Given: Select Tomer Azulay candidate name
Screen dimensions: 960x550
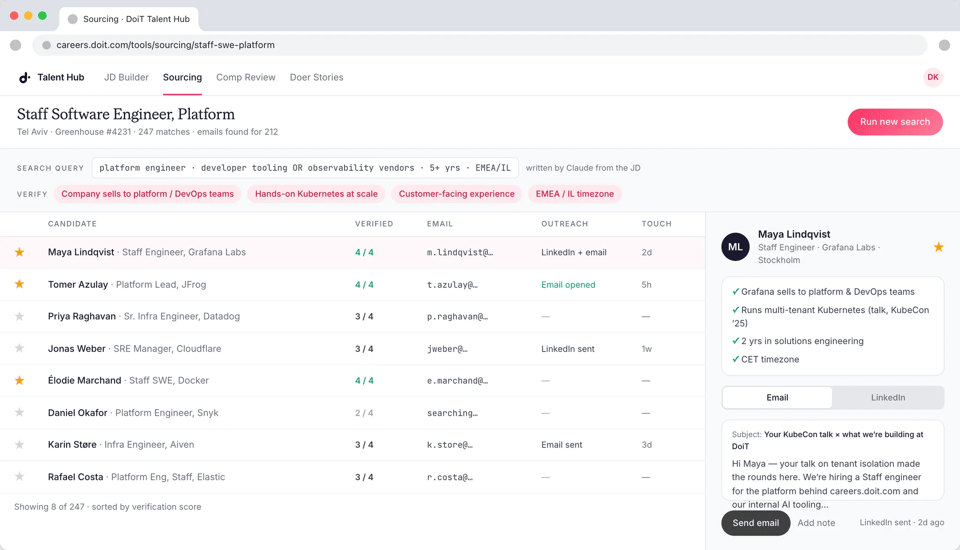Looking at the screenshot, I should pos(78,284).
